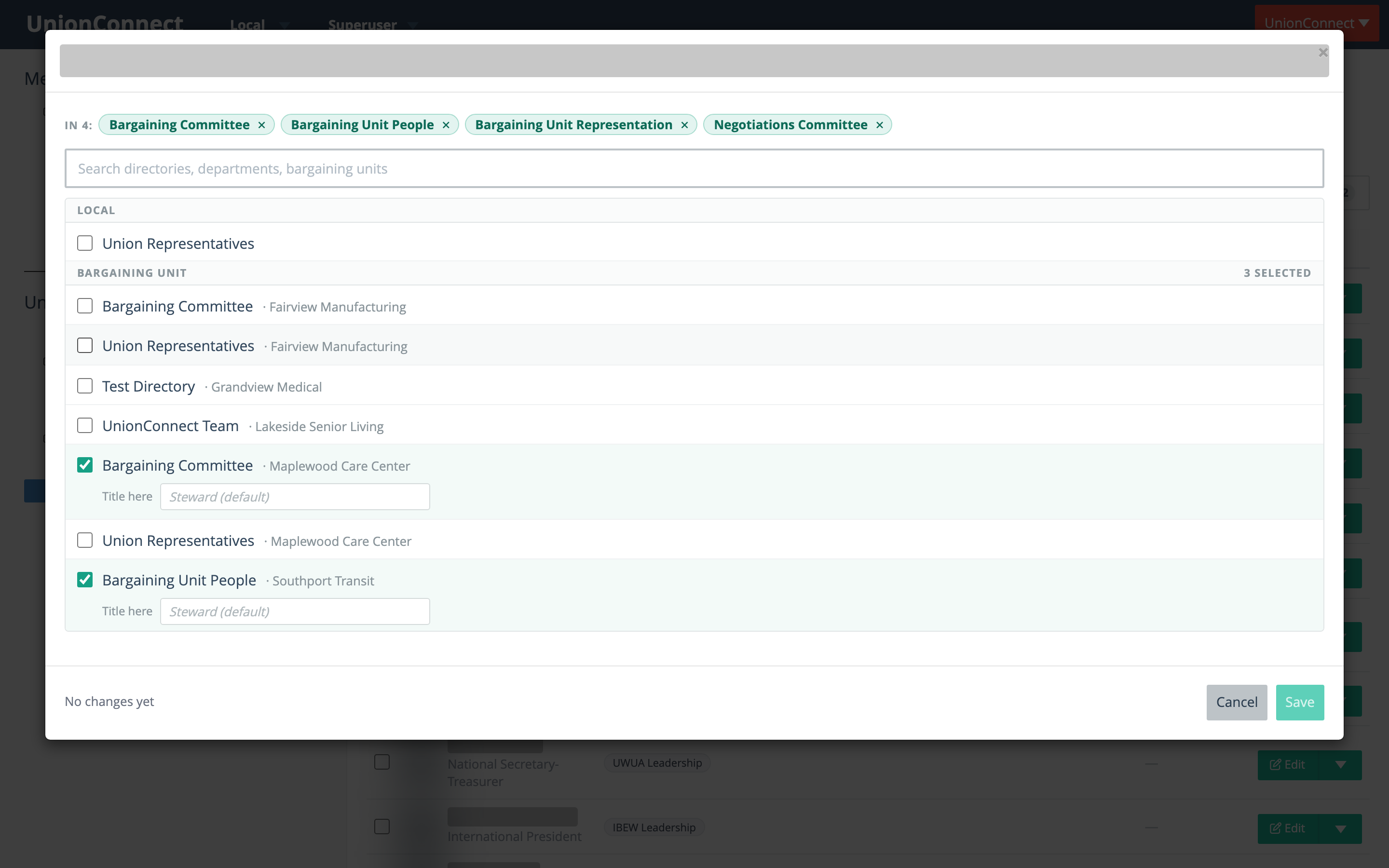Click the Lakeside Senior Living label
1389x868 pixels.
(x=319, y=427)
